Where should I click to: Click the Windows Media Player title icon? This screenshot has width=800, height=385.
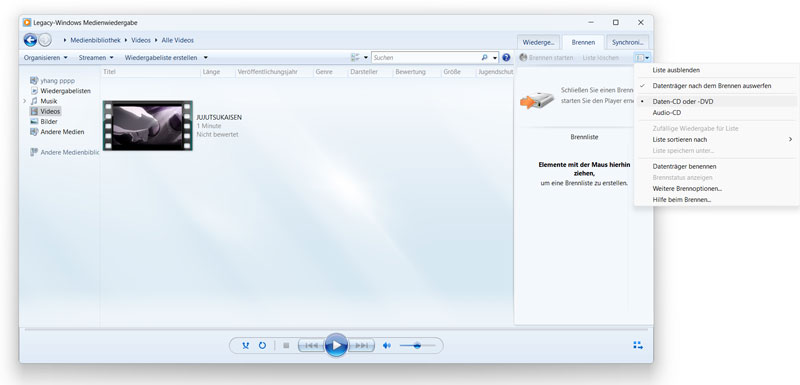(27, 22)
